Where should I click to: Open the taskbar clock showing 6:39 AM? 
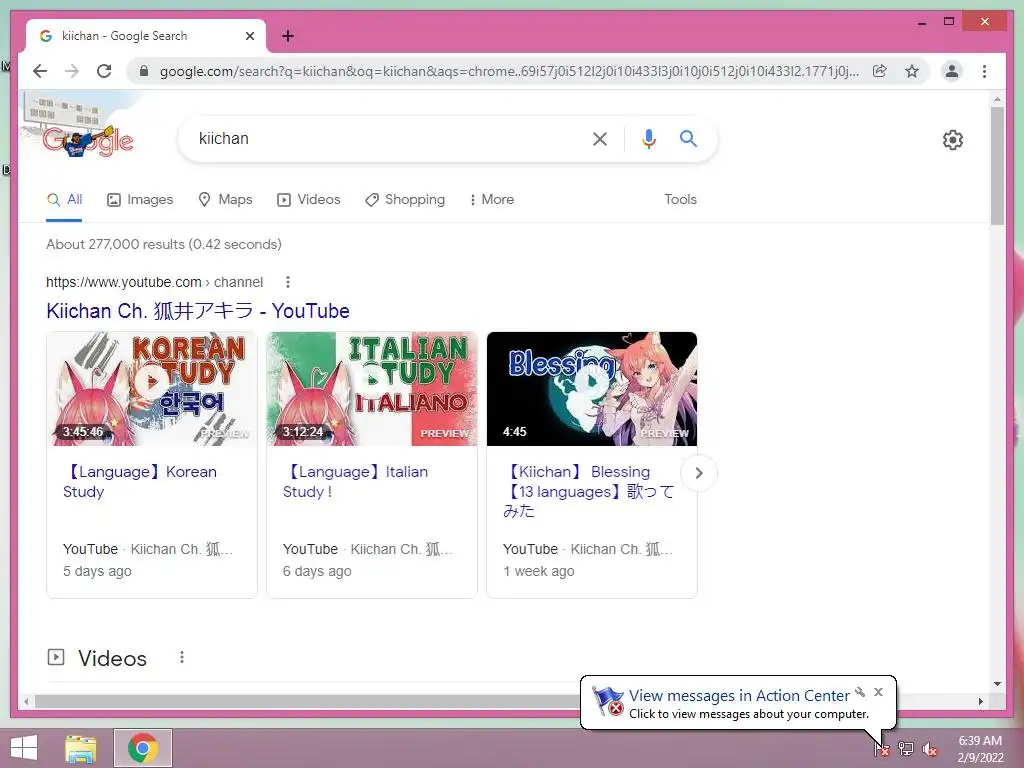(980, 749)
